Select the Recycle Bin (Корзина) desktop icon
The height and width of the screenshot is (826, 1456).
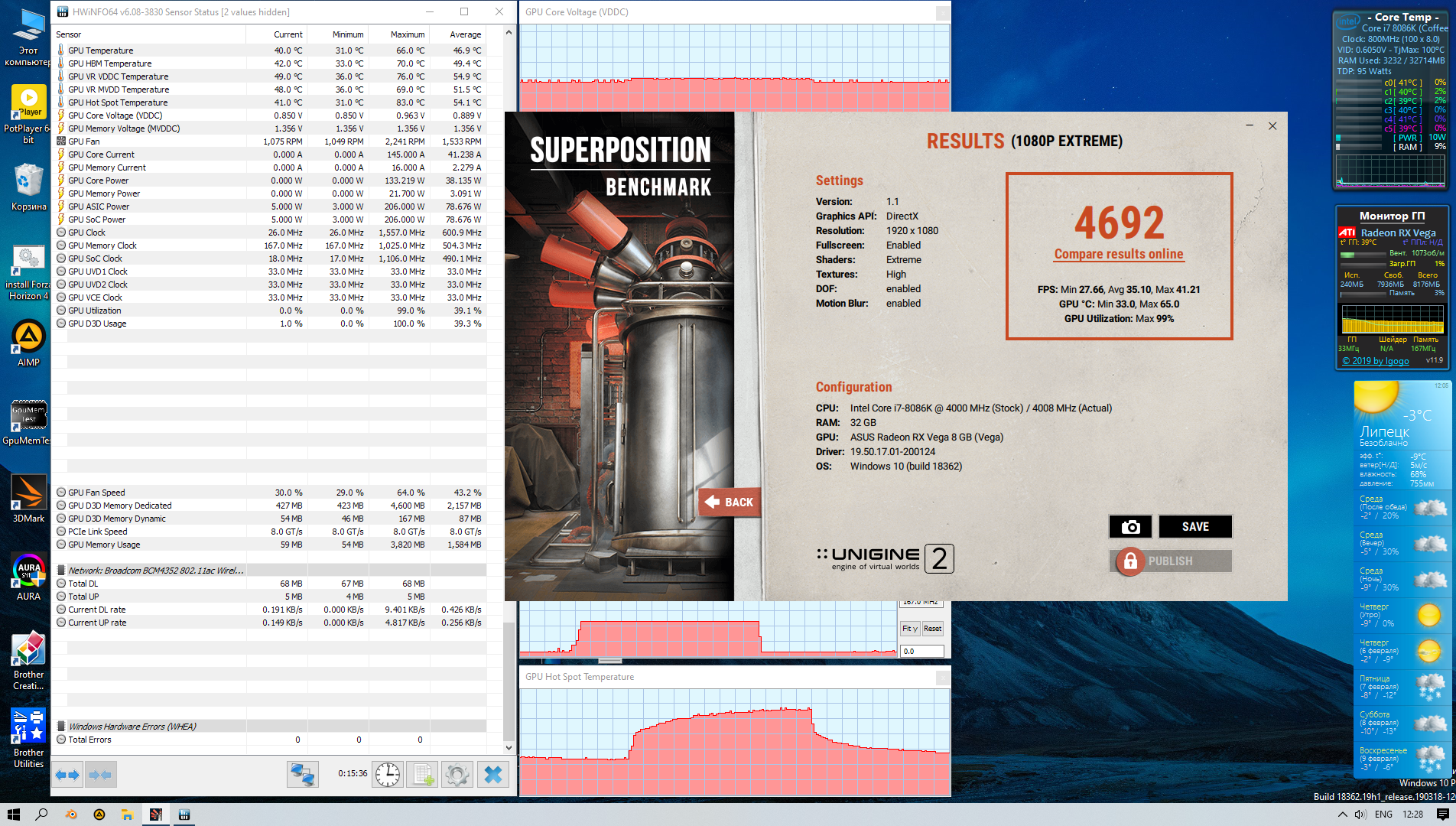pos(28,187)
